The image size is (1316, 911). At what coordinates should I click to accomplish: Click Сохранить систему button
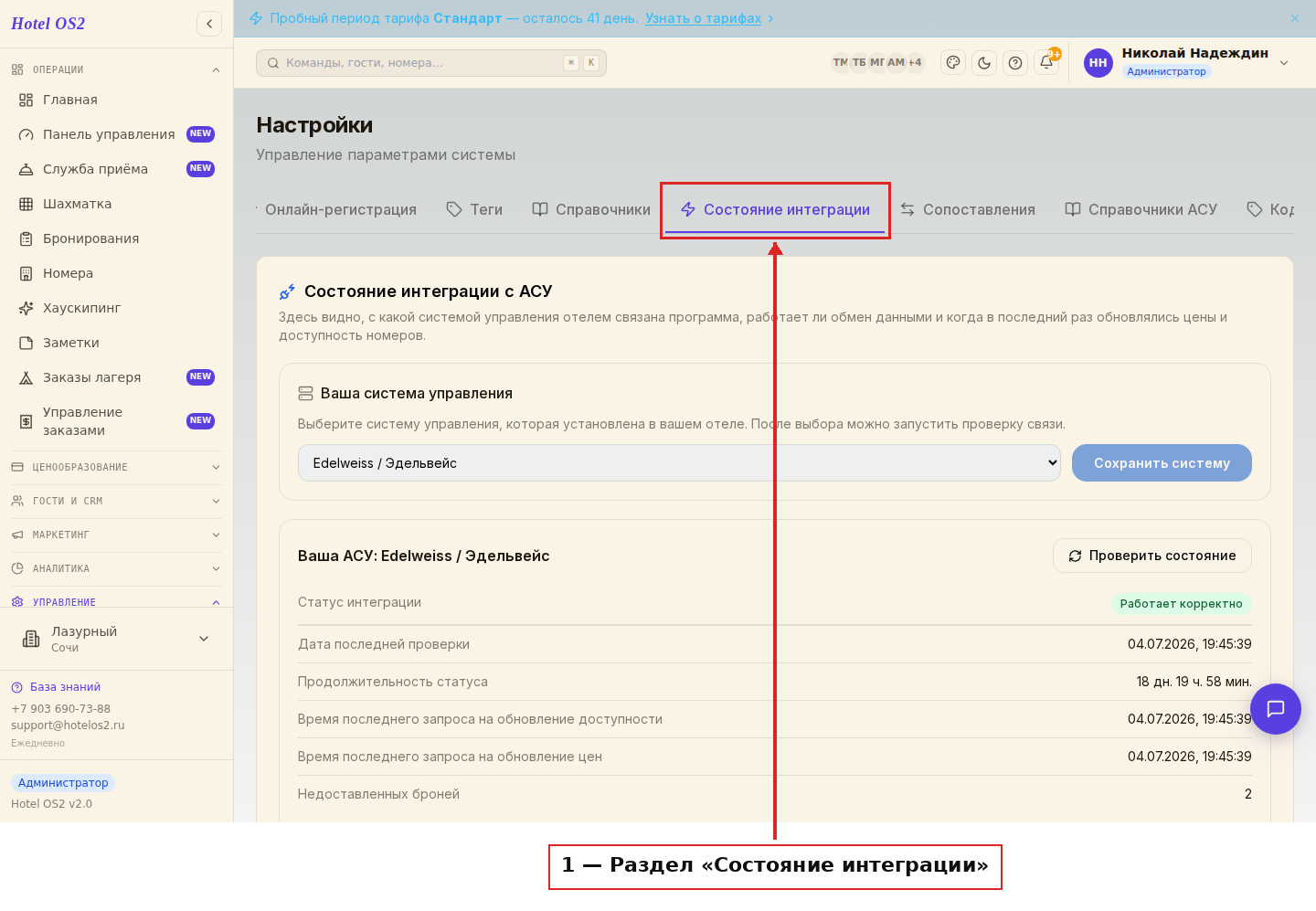[1162, 463]
